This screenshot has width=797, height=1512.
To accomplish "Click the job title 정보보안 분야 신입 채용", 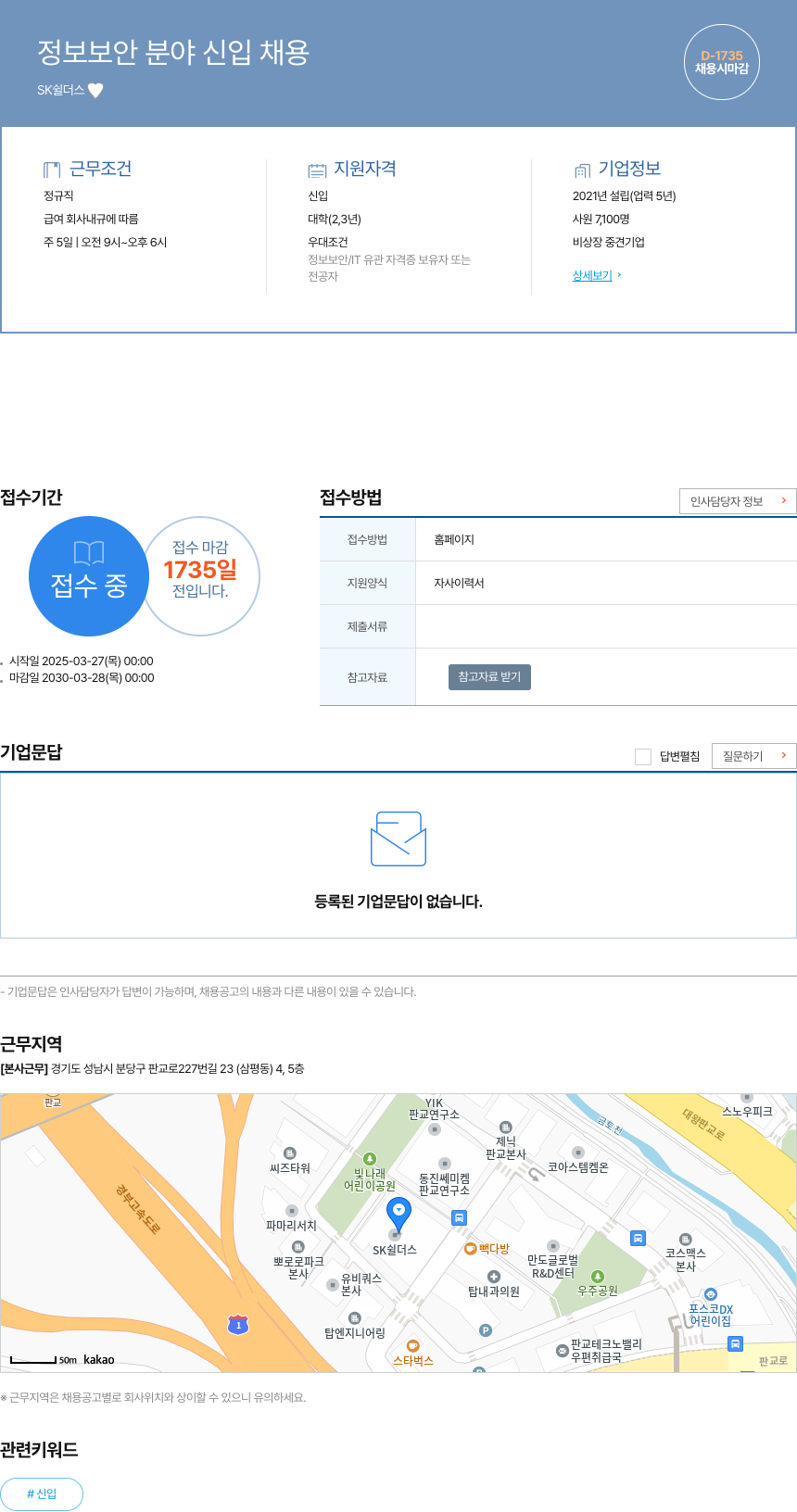I will [173, 53].
